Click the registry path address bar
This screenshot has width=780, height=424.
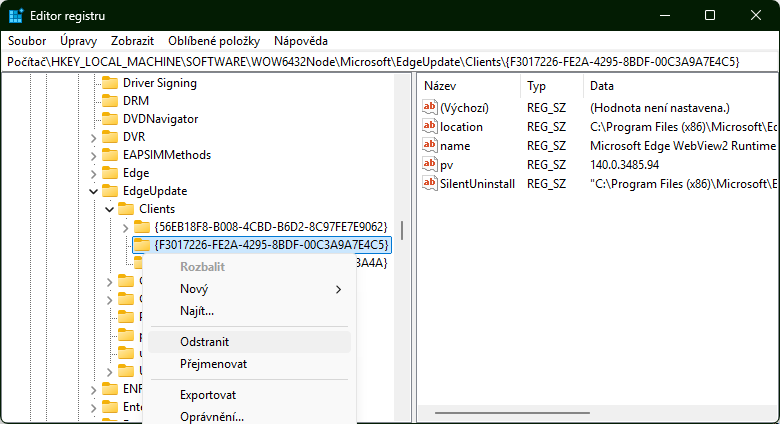coord(390,62)
